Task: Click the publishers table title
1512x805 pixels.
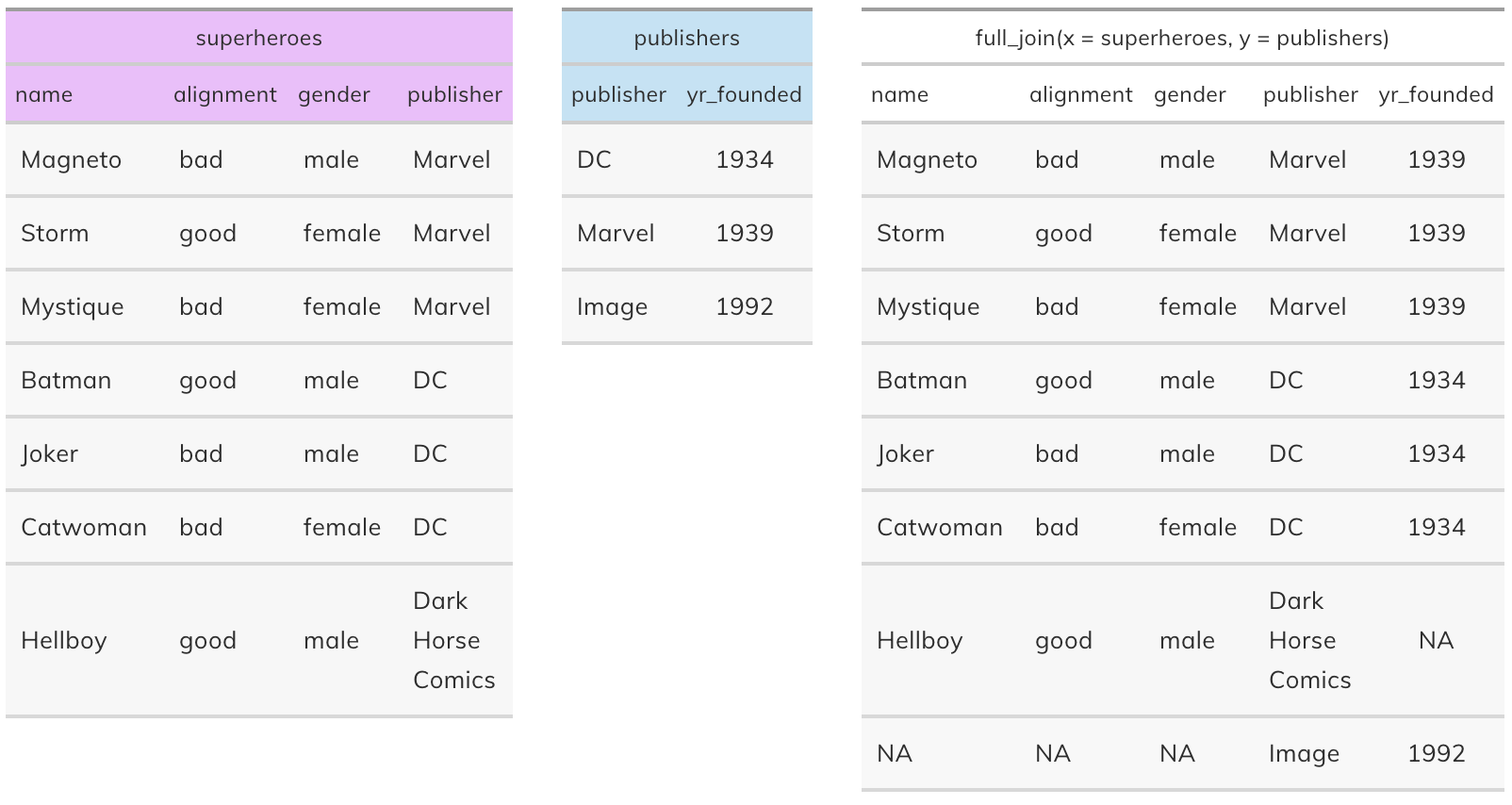Action: [x=686, y=38]
